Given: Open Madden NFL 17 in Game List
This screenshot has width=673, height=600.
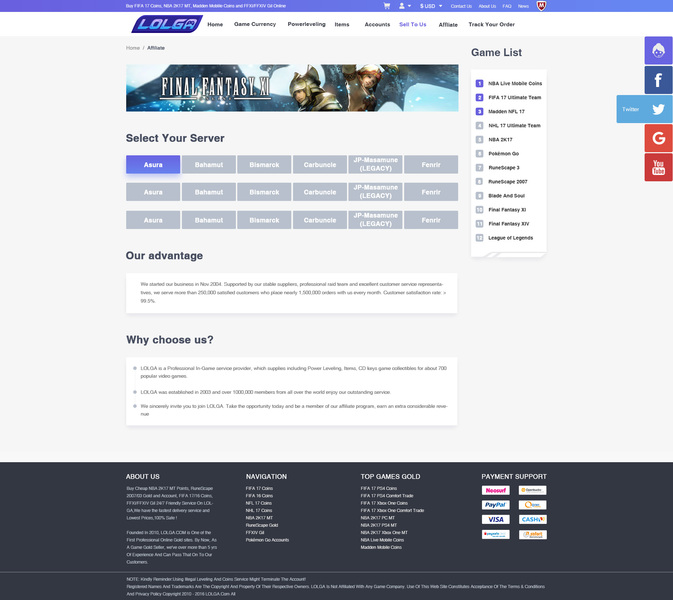Looking at the screenshot, I should coord(506,112).
